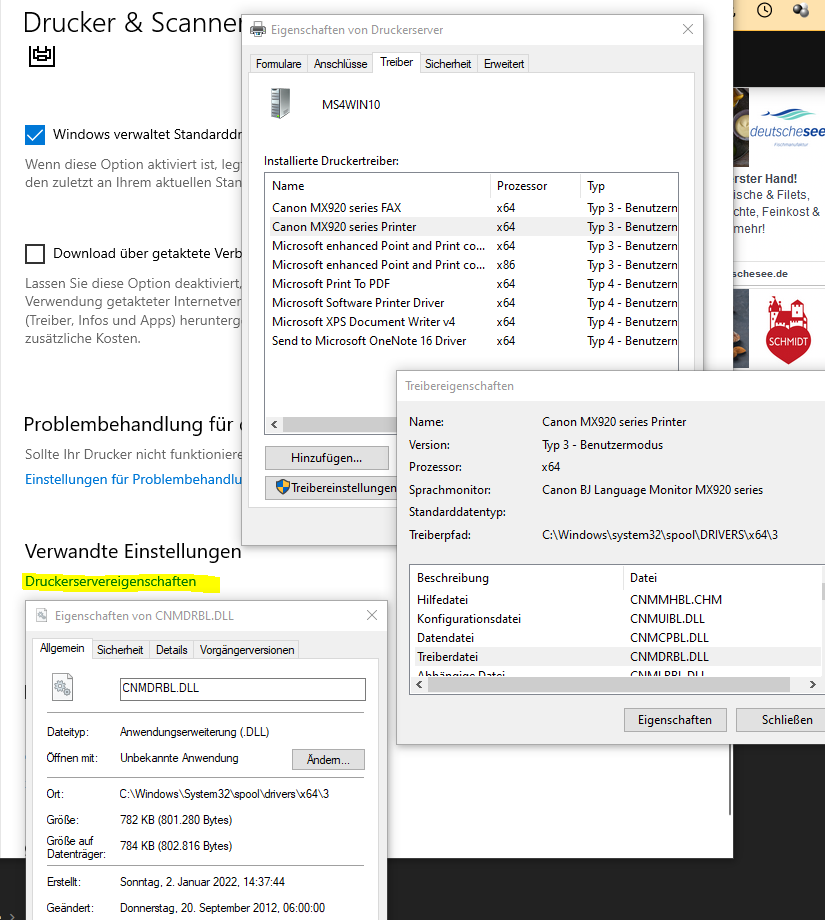Switch to the Vorgängerversionen tab

tap(246, 650)
